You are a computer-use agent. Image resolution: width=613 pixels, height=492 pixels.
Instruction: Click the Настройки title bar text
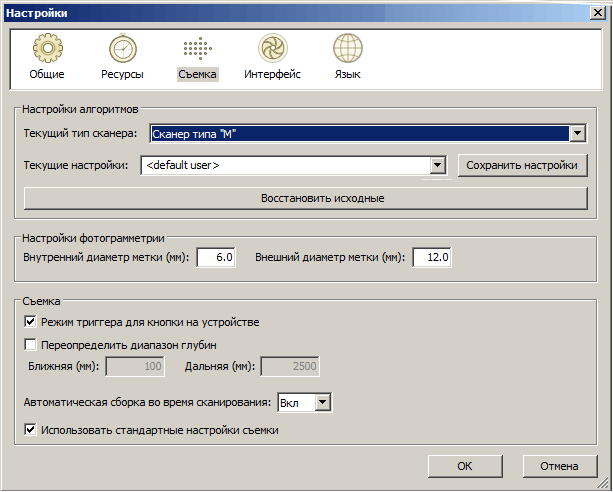point(37,13)
